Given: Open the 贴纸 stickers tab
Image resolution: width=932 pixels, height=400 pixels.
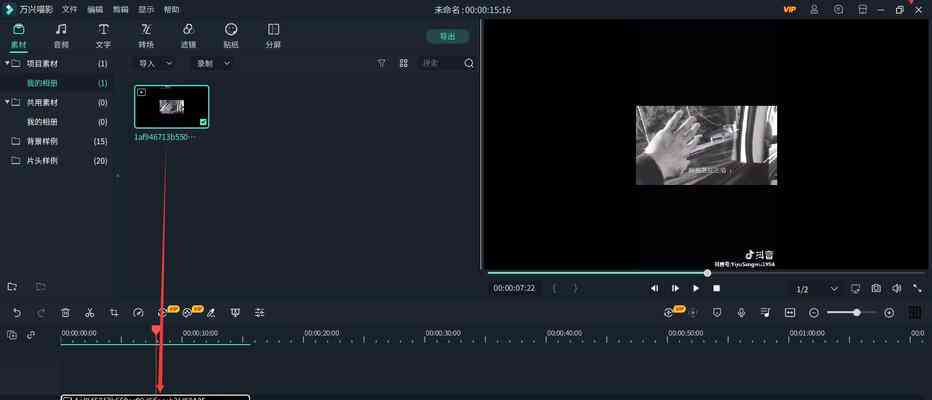Looking at the screenshot, I should tap(231, 36).
